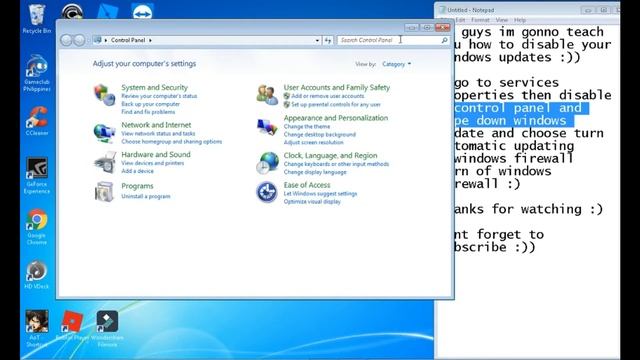Viewport: 640px width, 360px height.
Task: Open Appearance and Personalization category link
Action: point(336,118)
